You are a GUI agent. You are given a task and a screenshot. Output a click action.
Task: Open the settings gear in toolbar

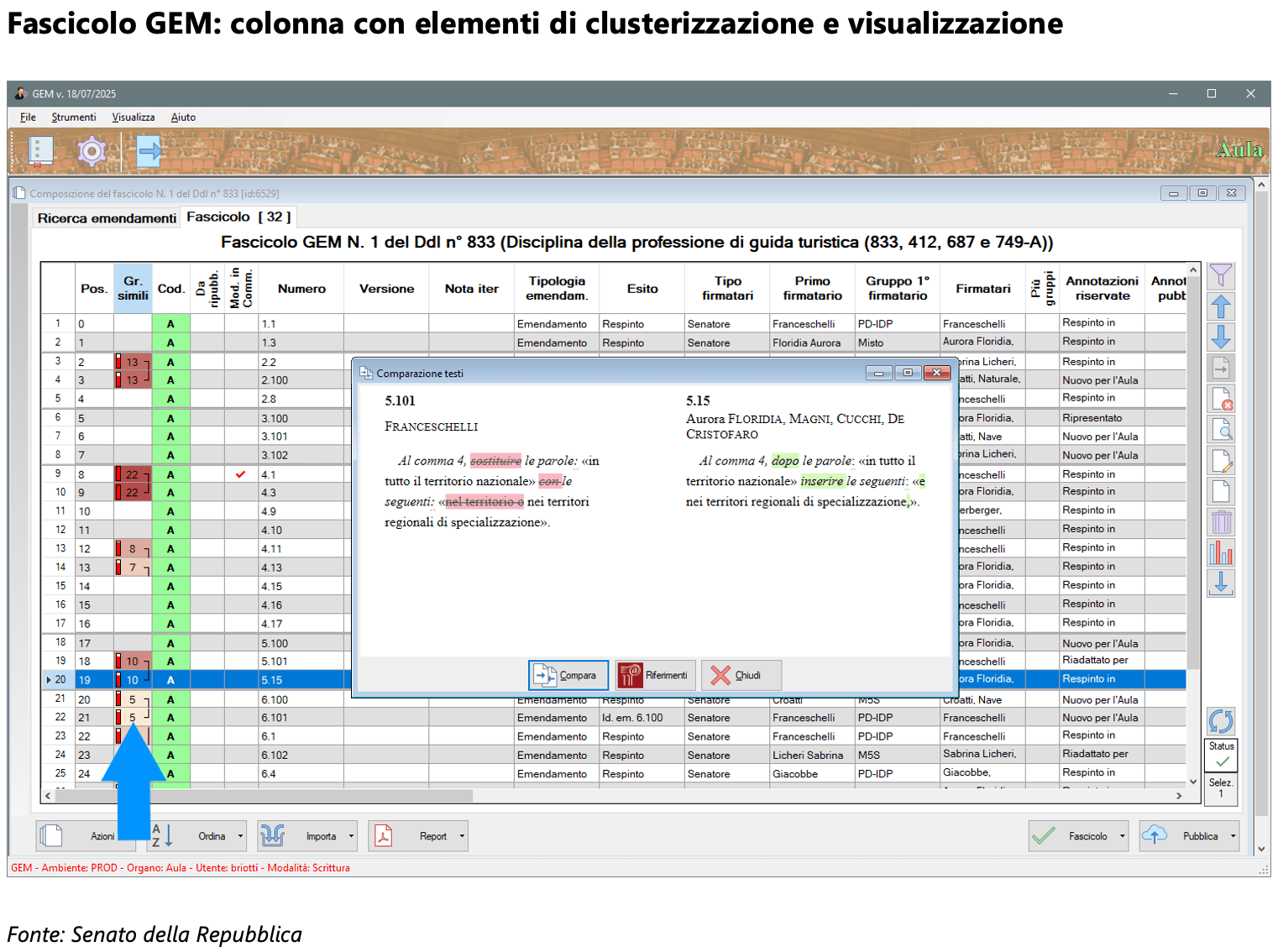coord(92,151)
